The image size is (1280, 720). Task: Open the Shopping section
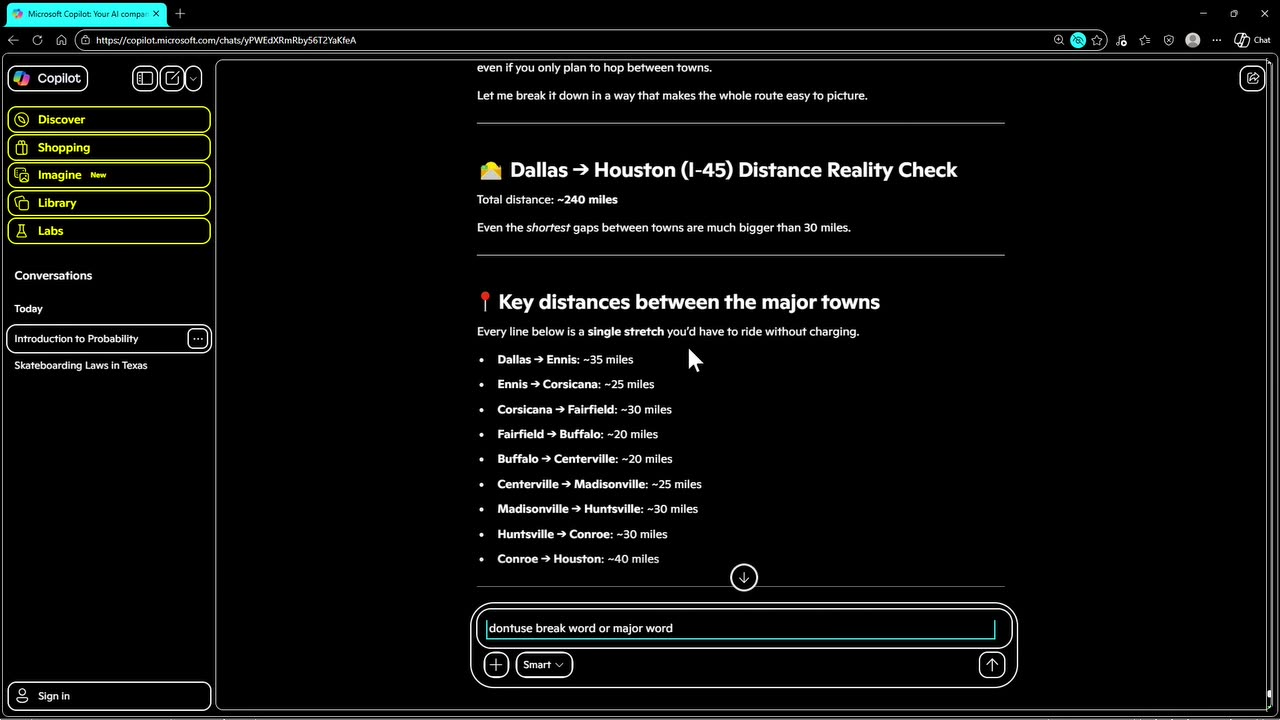pos(109,147)
